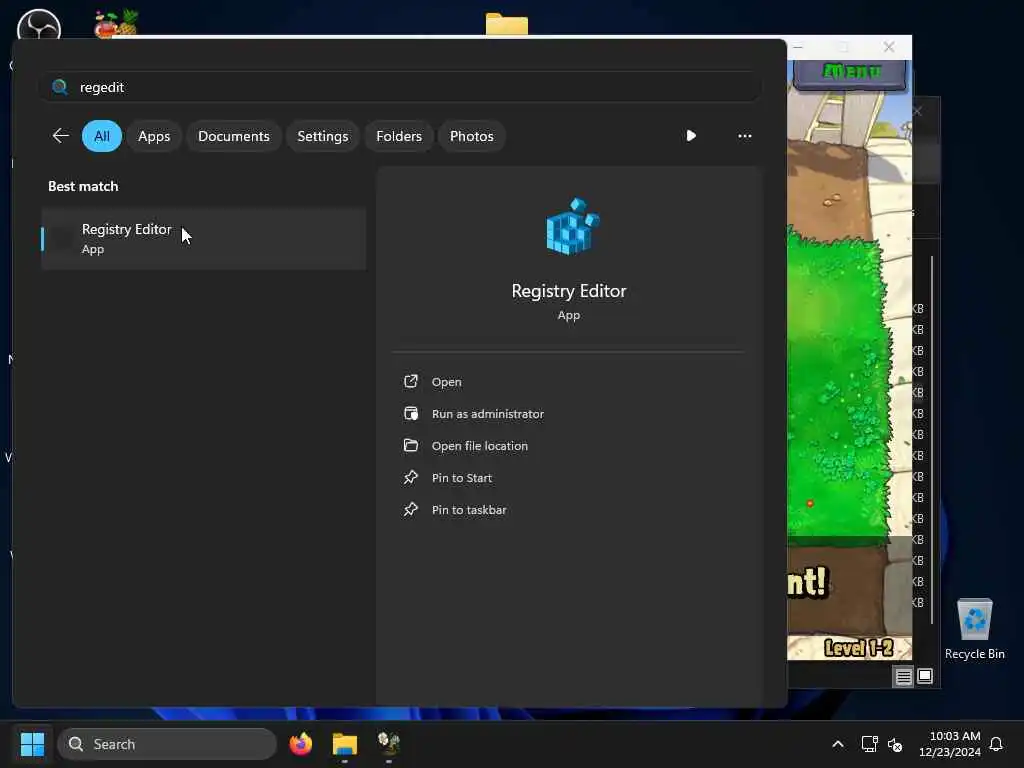Choose Open file location
This screenshot has width=1024, height=768.
point(480,446)
